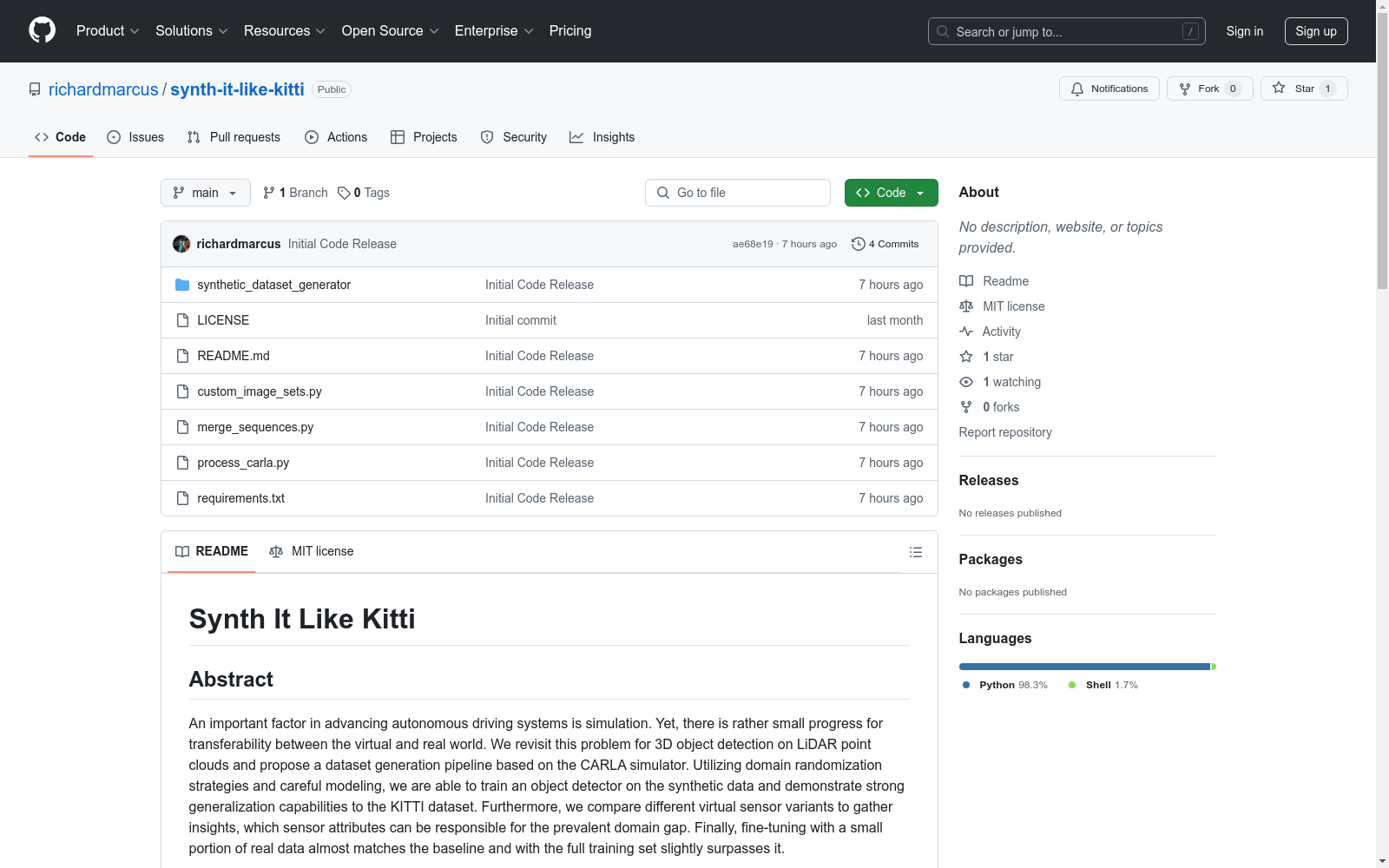Switch to the Issues tab

[135, 137]
